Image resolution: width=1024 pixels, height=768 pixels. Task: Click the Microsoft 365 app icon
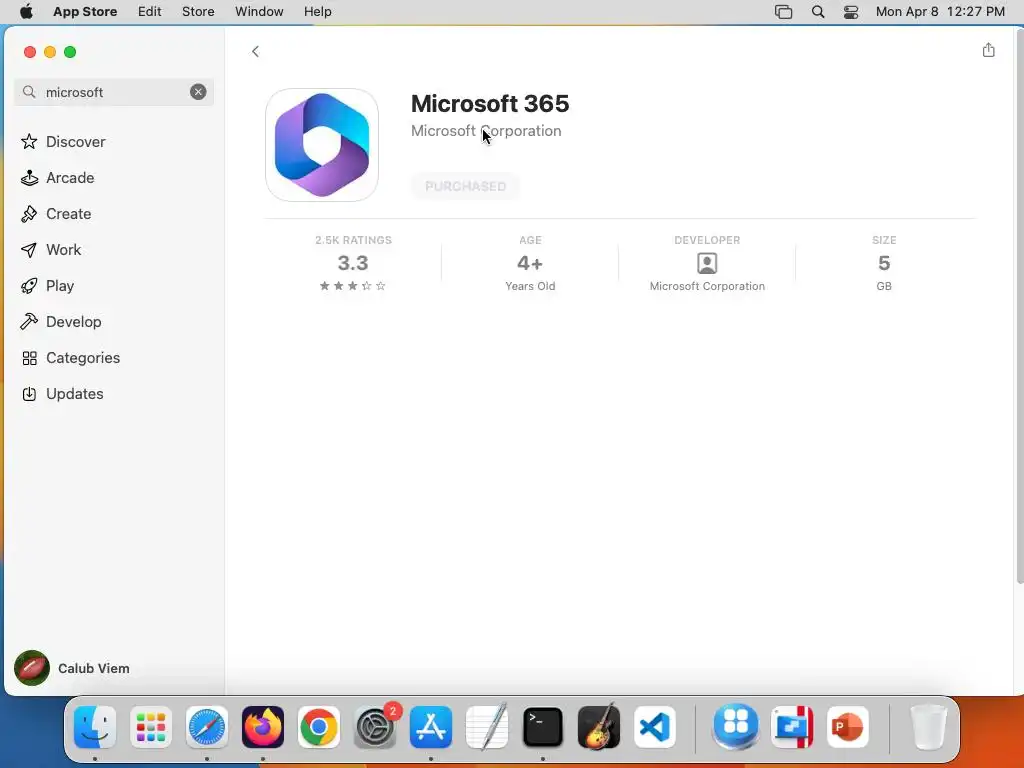(322, 145)
